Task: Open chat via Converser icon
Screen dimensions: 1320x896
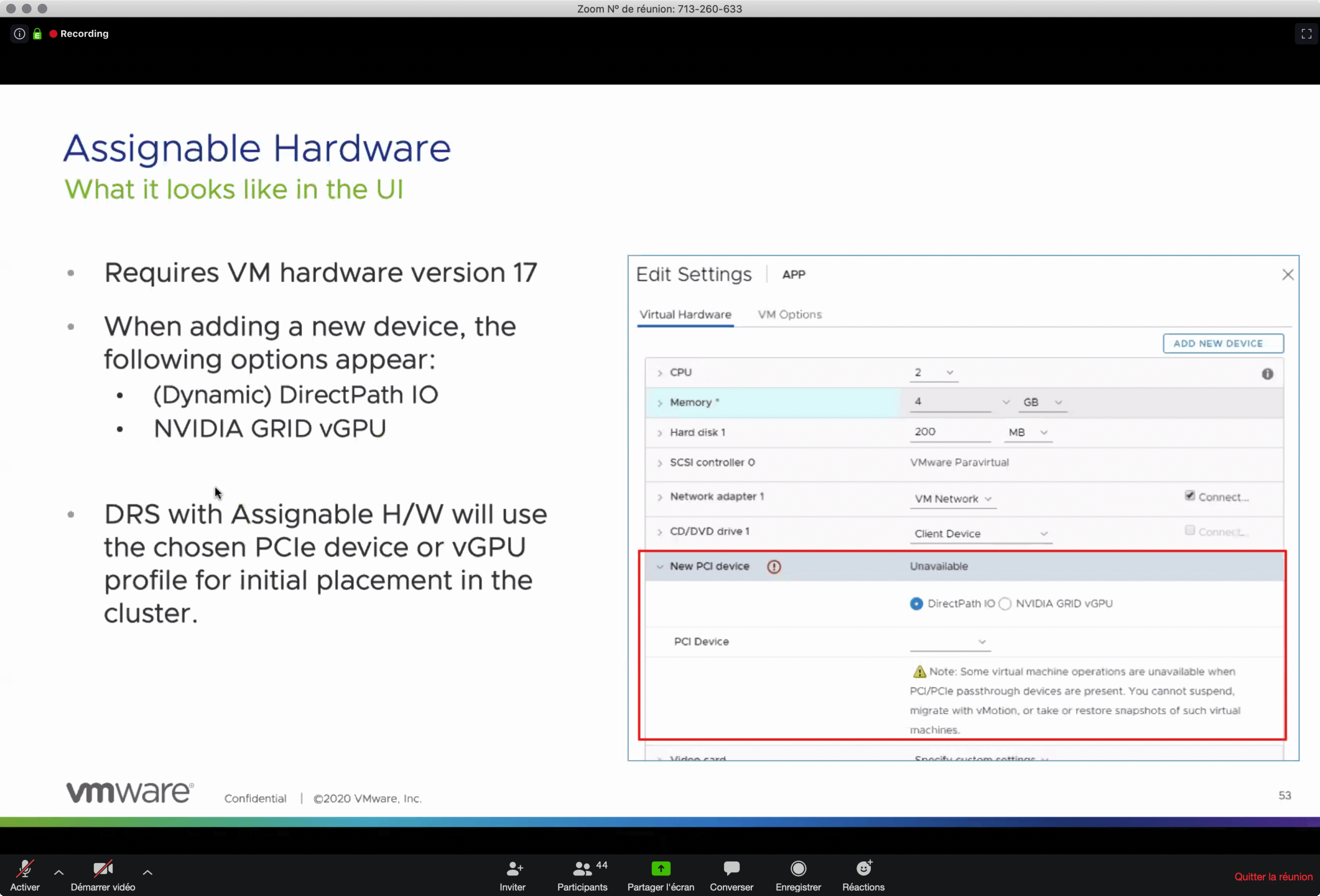Action: (x=731, y=868)
